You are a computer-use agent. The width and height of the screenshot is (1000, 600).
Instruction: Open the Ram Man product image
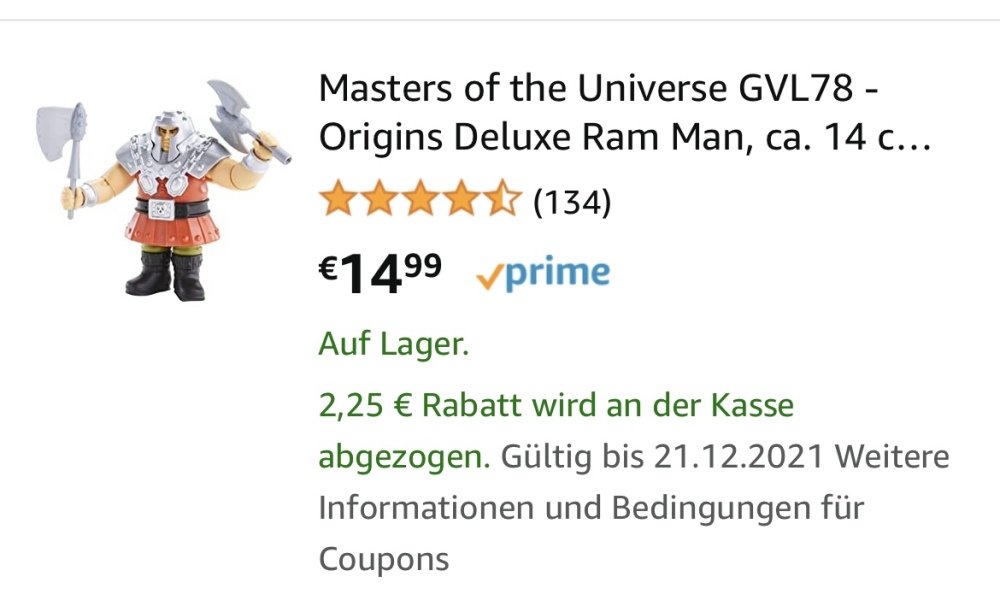pyautogui.click(x=163, y=190)
